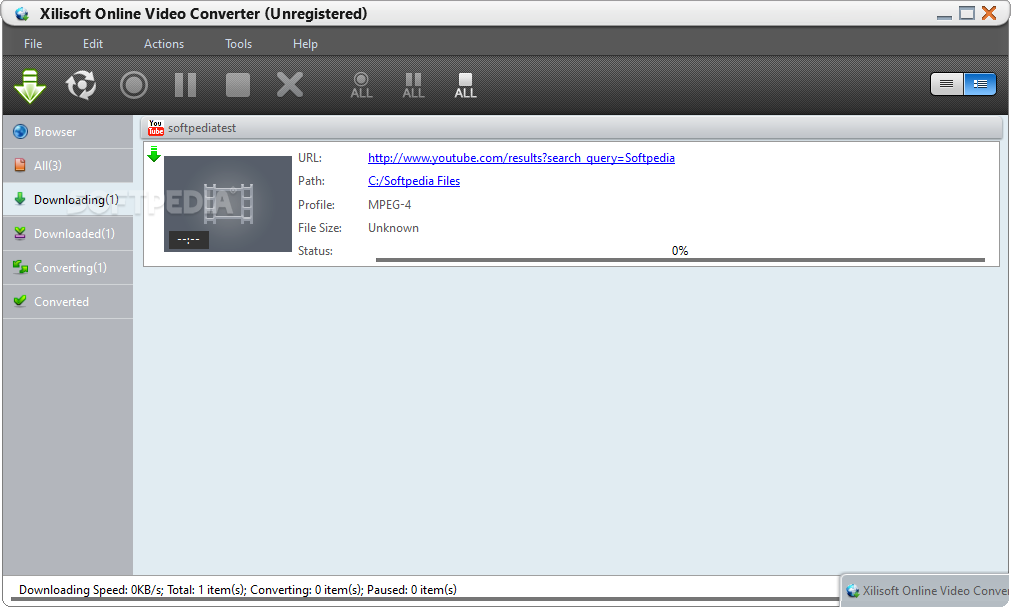Click the video thumbnail placeholder

pyautogui.click(x=228, y=204)
